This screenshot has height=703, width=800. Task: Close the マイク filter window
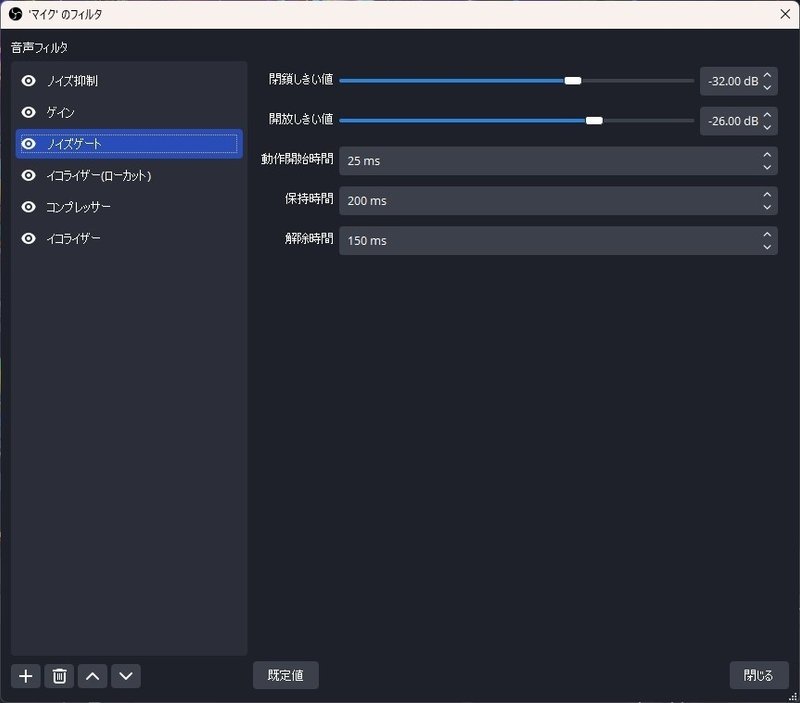click(785, 14)
